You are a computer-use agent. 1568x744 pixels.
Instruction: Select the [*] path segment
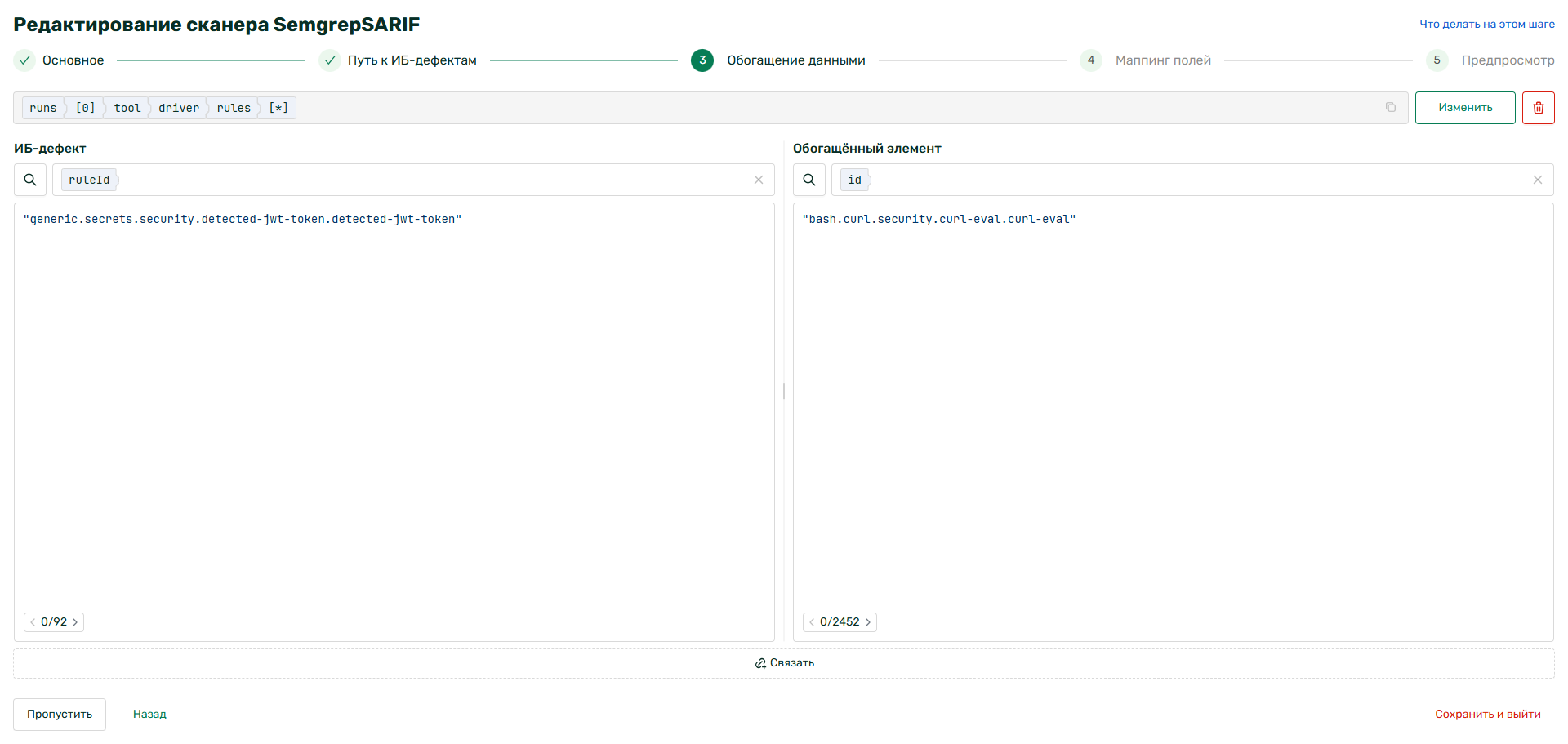tap(278, 108)
